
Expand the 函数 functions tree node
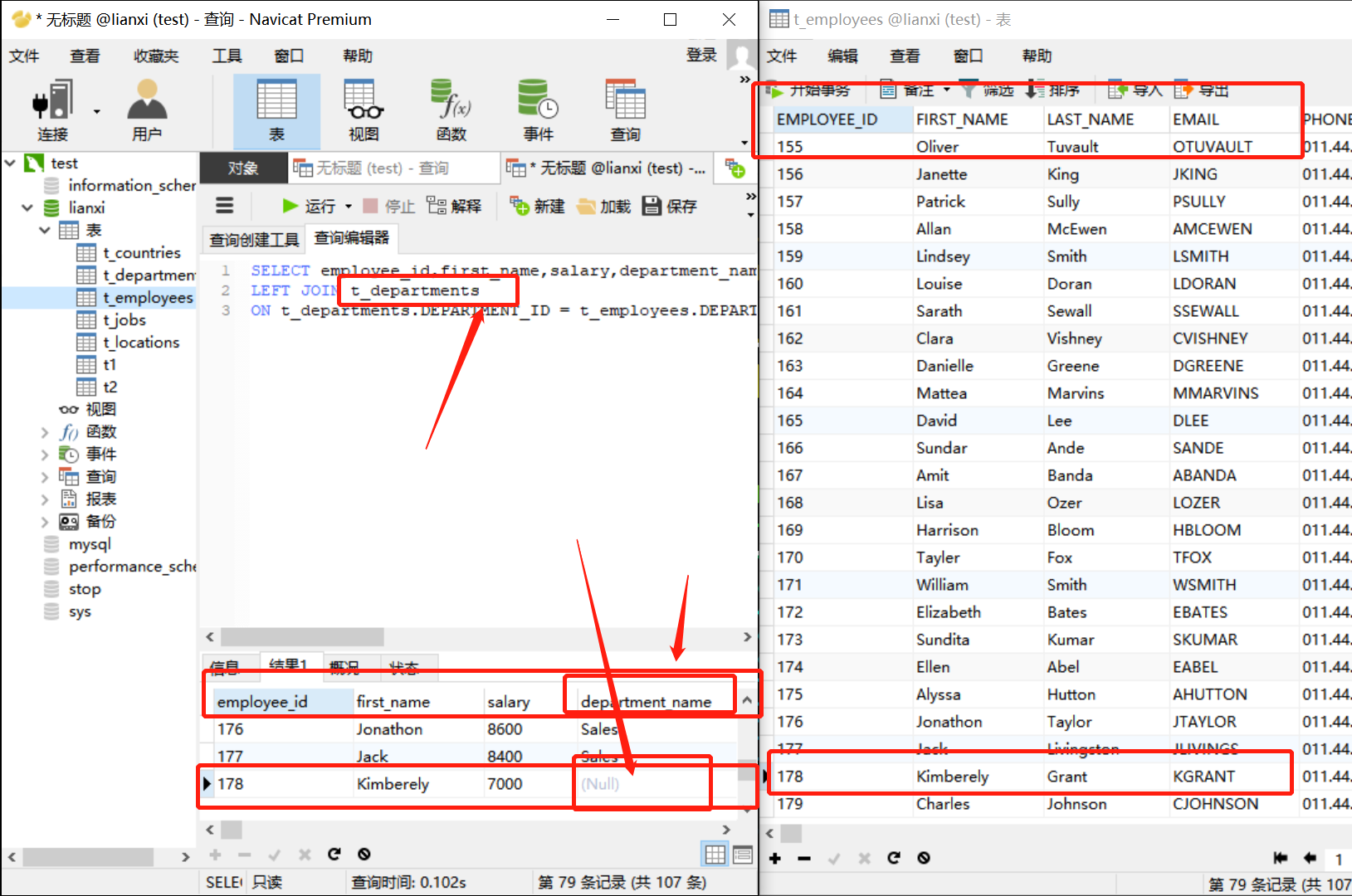(45, 431)
